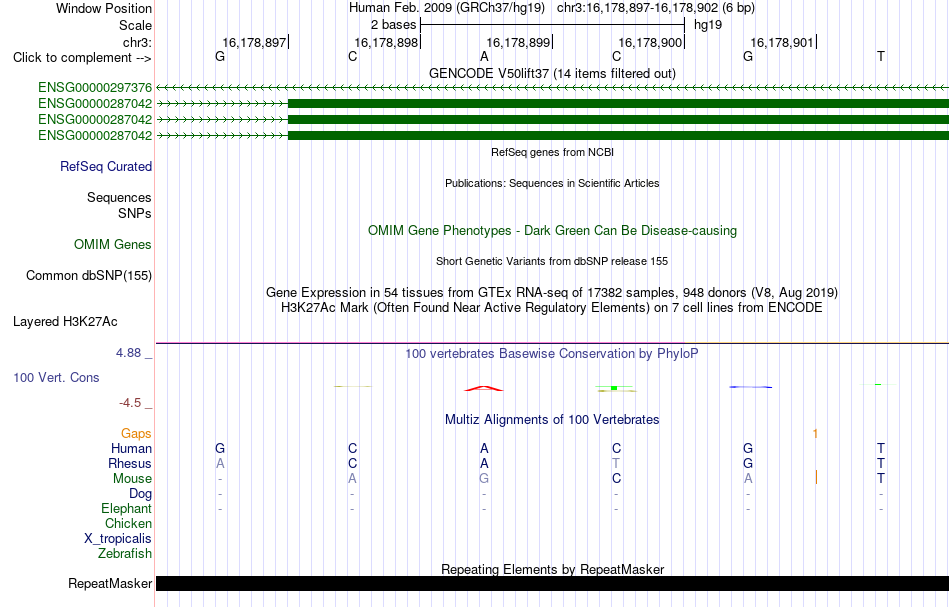Click position label 16,178,899 on ruler
Screen dimensions: 950x607
[518, 42]
